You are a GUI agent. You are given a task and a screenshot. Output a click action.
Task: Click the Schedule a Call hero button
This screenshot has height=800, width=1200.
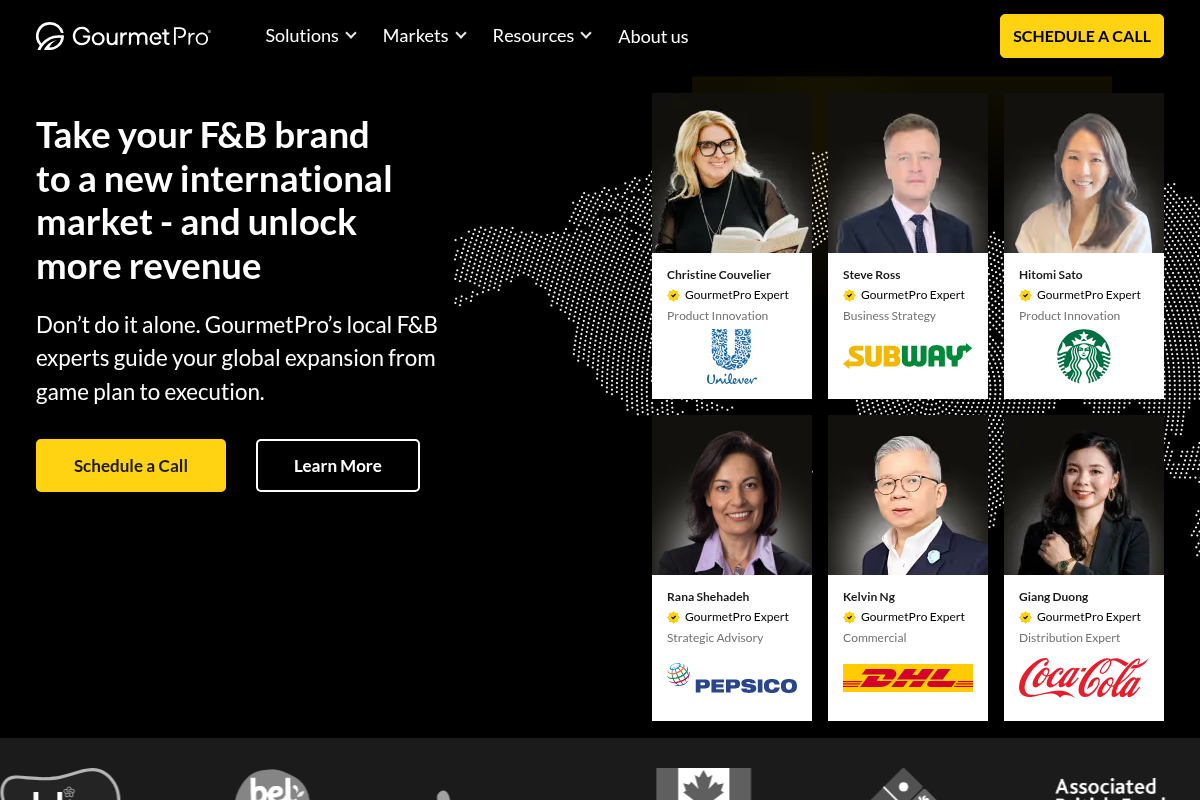[131, 466]
